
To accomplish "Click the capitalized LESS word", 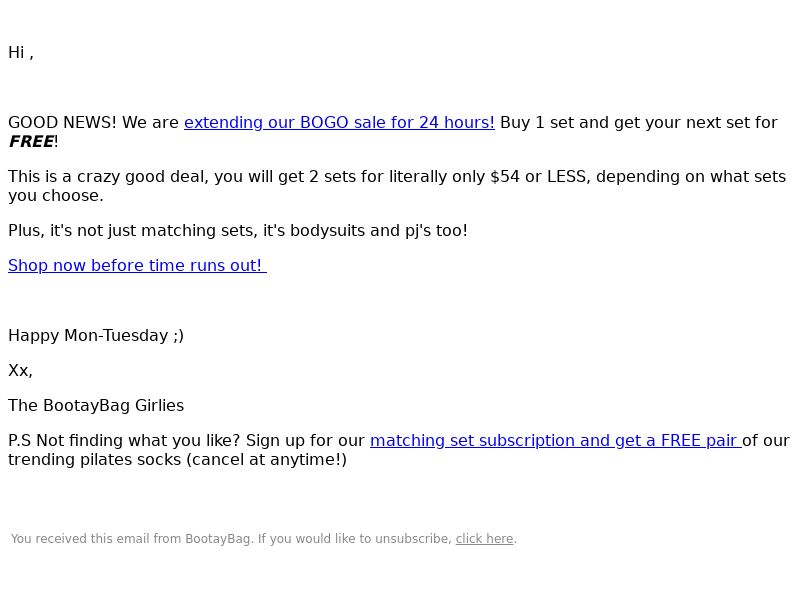I will pyautogui.click(x=566, y=177).
